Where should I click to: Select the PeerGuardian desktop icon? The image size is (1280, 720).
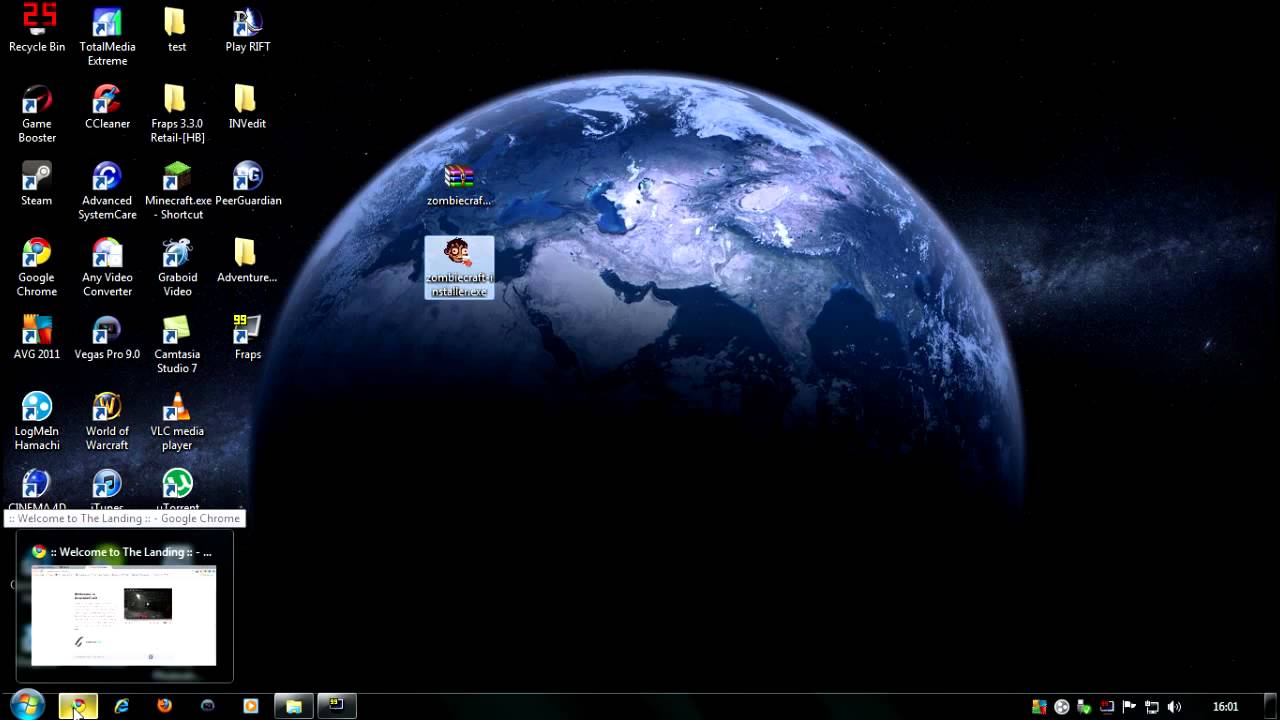(x=248, y=184)
